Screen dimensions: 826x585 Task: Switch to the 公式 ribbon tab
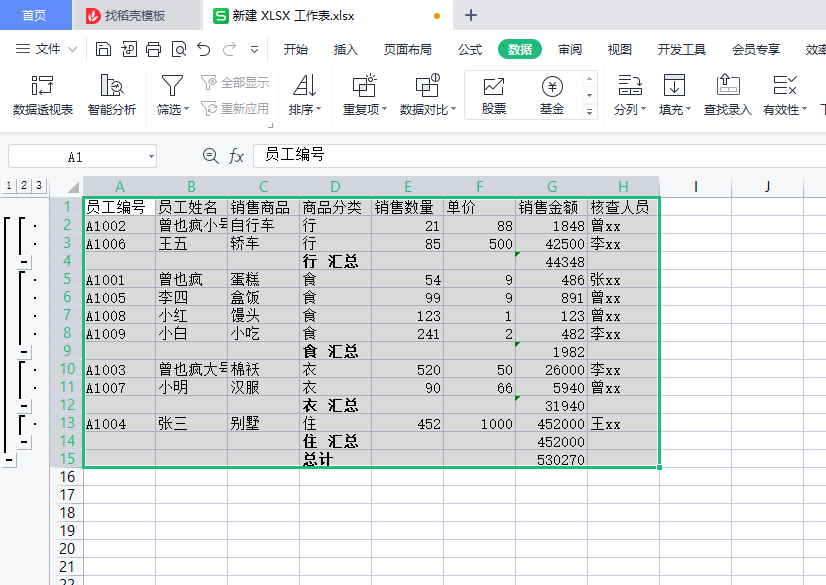(470, 49)
